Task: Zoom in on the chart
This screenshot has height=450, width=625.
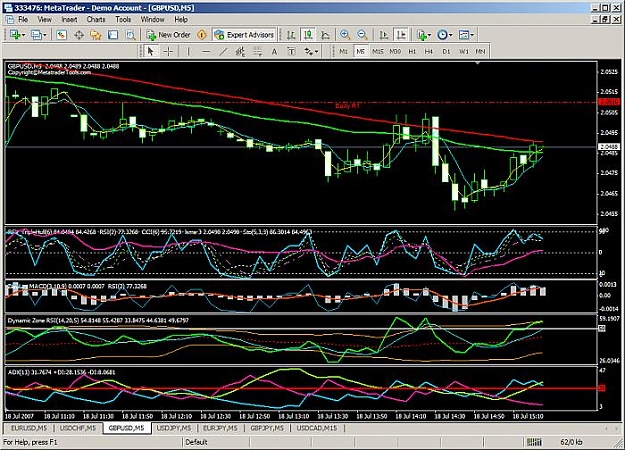Action: point(345,35)
